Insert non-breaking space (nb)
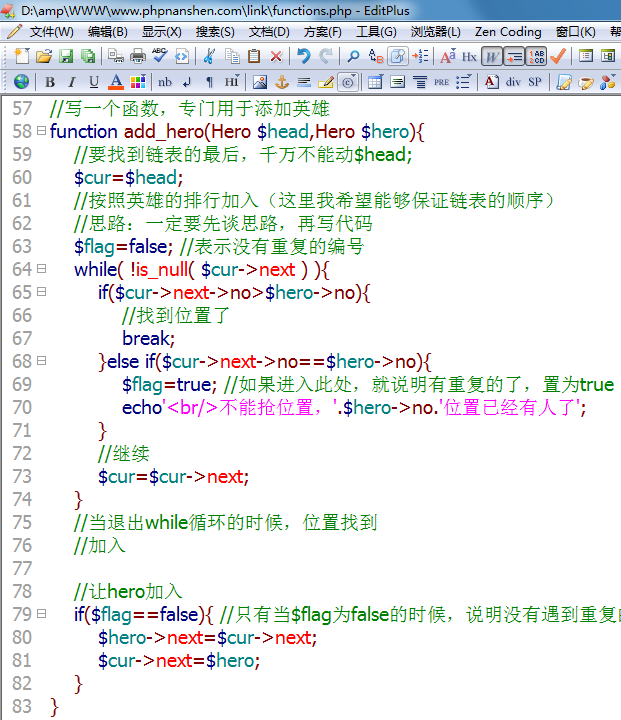621x720 pixels. (165, 82)
